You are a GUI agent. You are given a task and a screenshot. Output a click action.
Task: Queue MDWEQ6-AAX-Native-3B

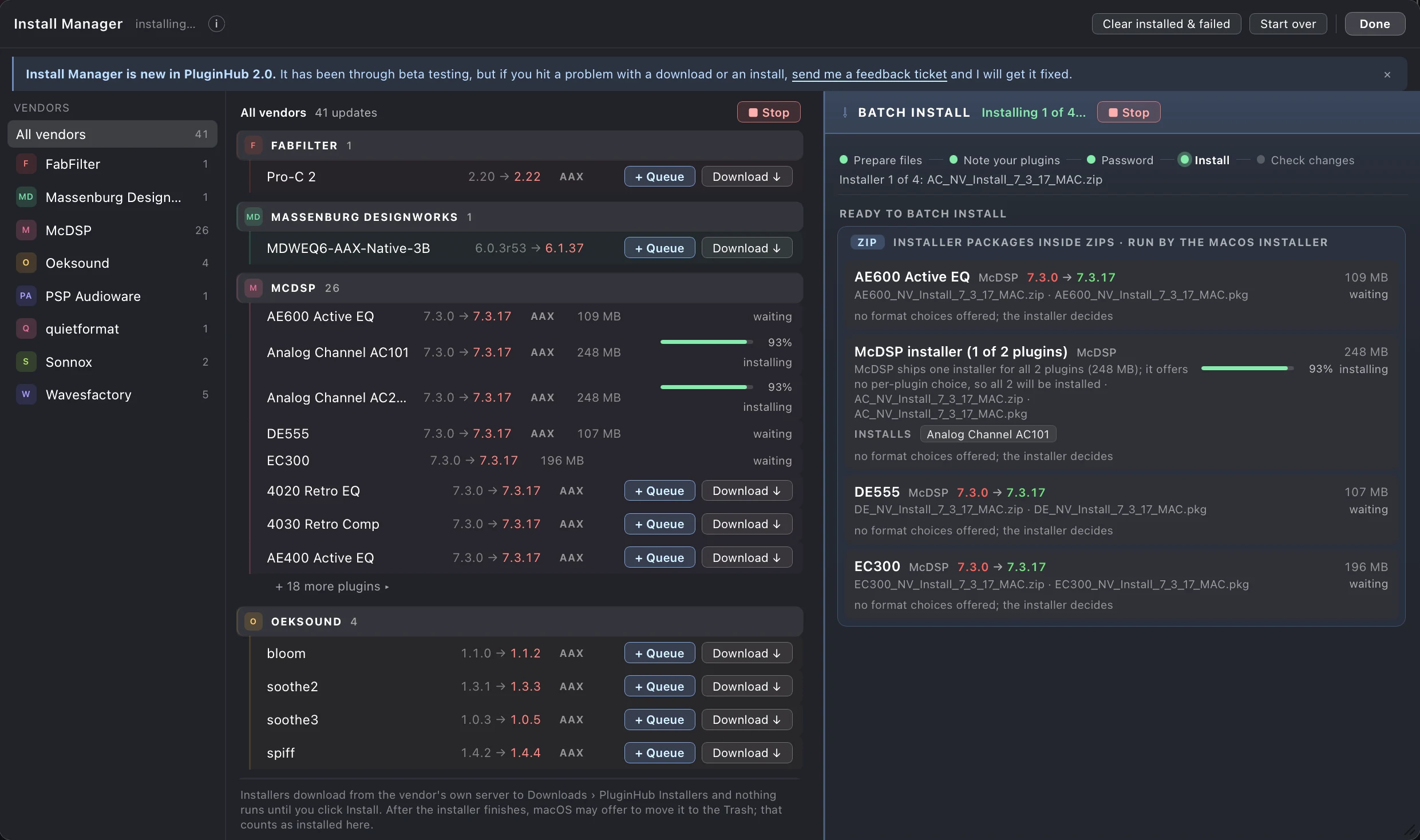659,248
